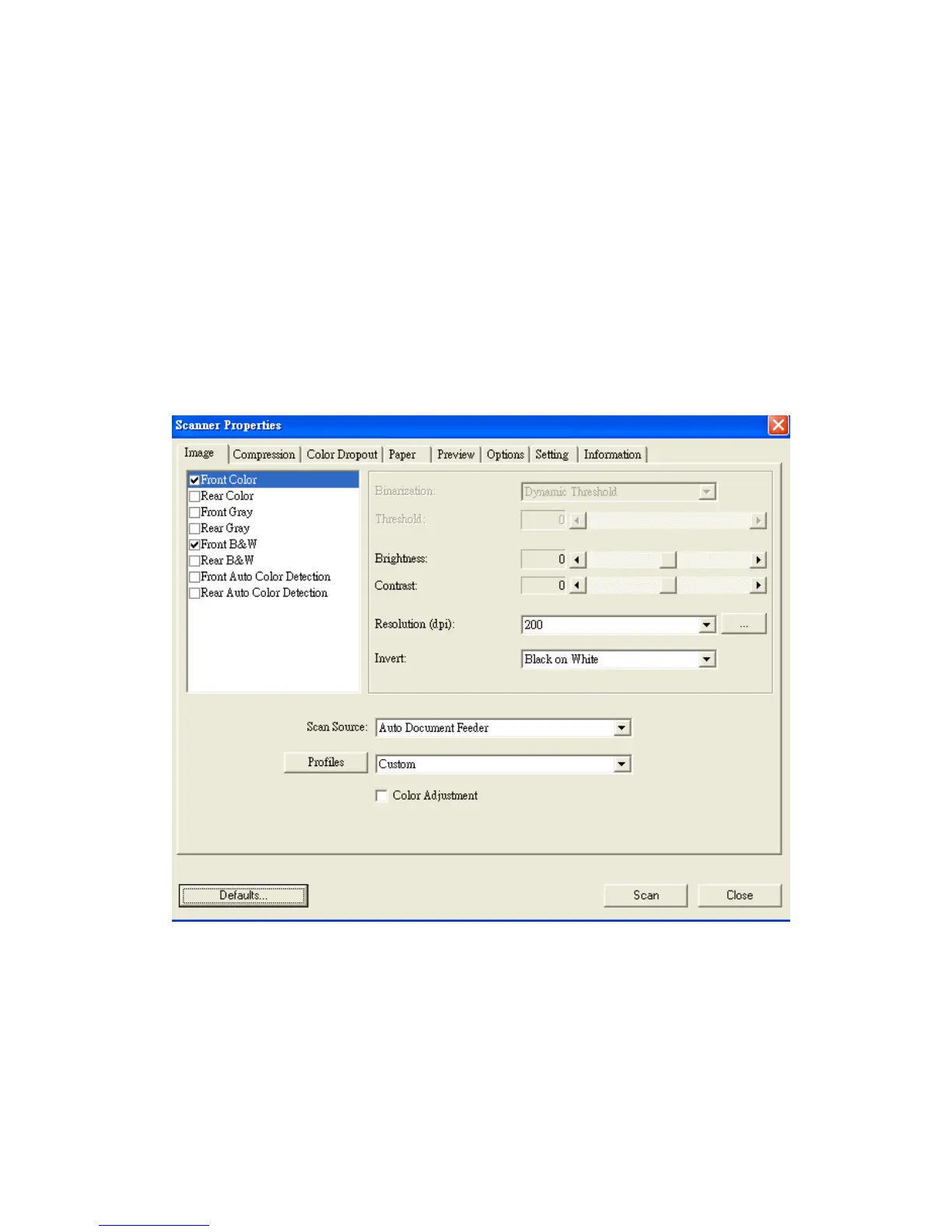Click the Brightness slider thumb
Image resolution: width=952 pixels, height=1232 pixels.
point(668,560)
